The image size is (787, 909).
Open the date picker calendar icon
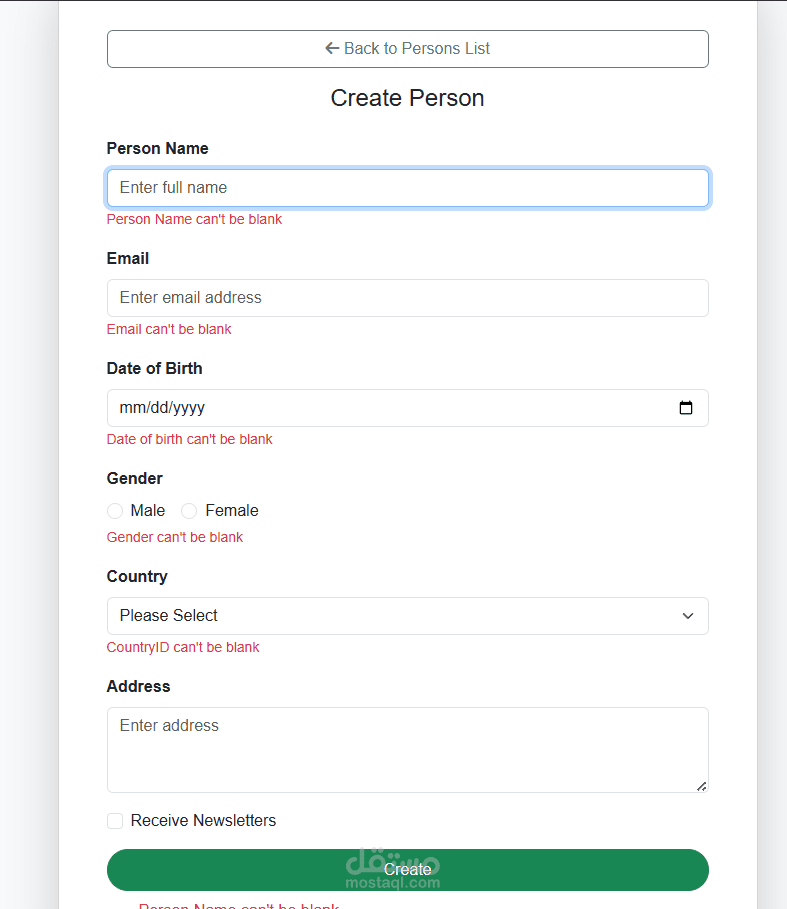686,408
